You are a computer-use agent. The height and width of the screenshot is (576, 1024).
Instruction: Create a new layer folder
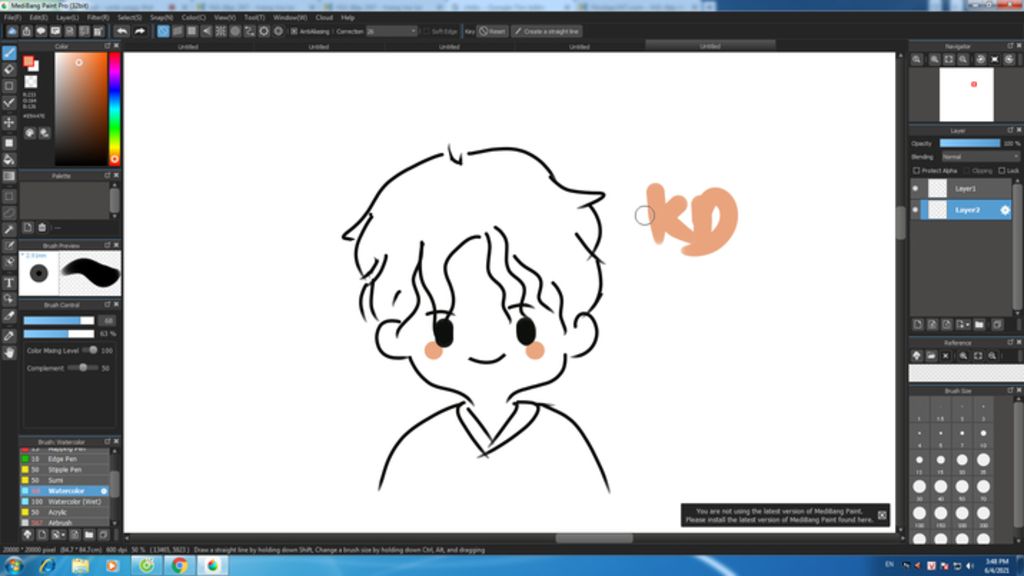tap(979, 325)
